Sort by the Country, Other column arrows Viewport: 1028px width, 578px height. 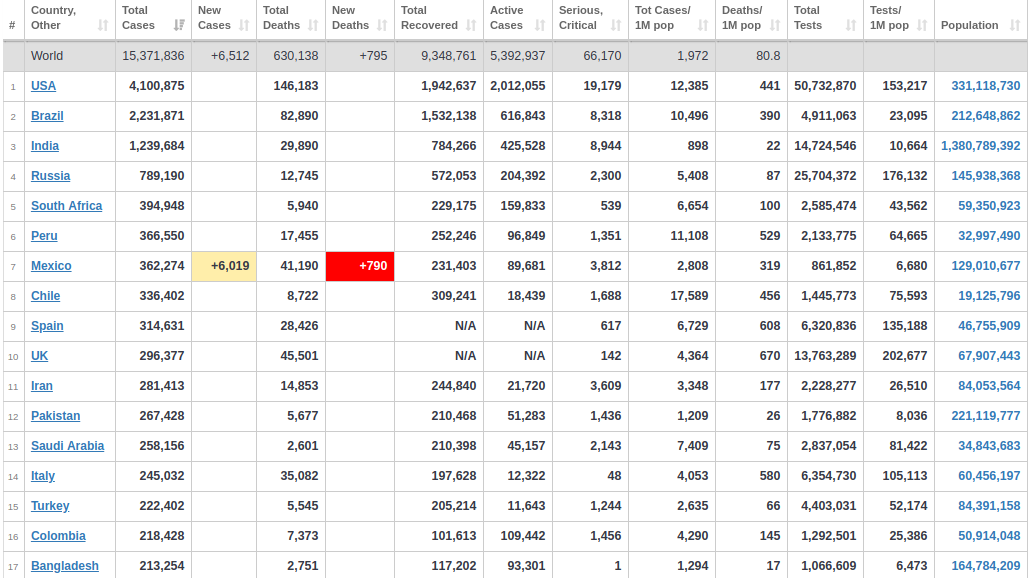[x=103, y=26]
